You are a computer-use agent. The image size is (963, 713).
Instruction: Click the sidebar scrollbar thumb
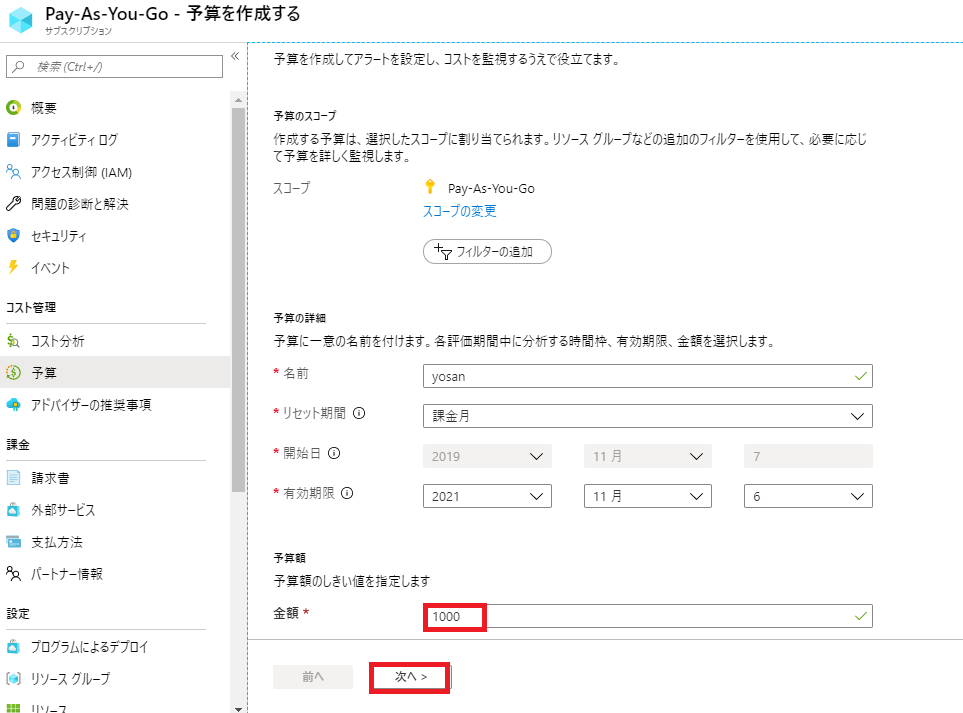pyautogui.click(x=238, y=300)
